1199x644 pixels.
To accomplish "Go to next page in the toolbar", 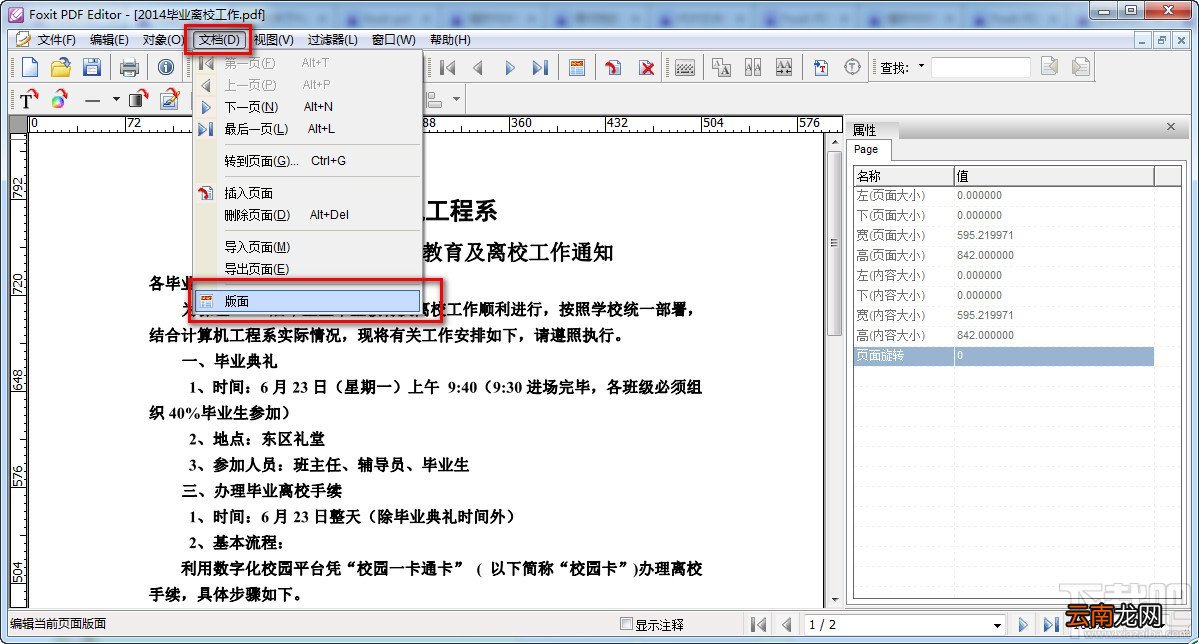I will coord(510,68).
